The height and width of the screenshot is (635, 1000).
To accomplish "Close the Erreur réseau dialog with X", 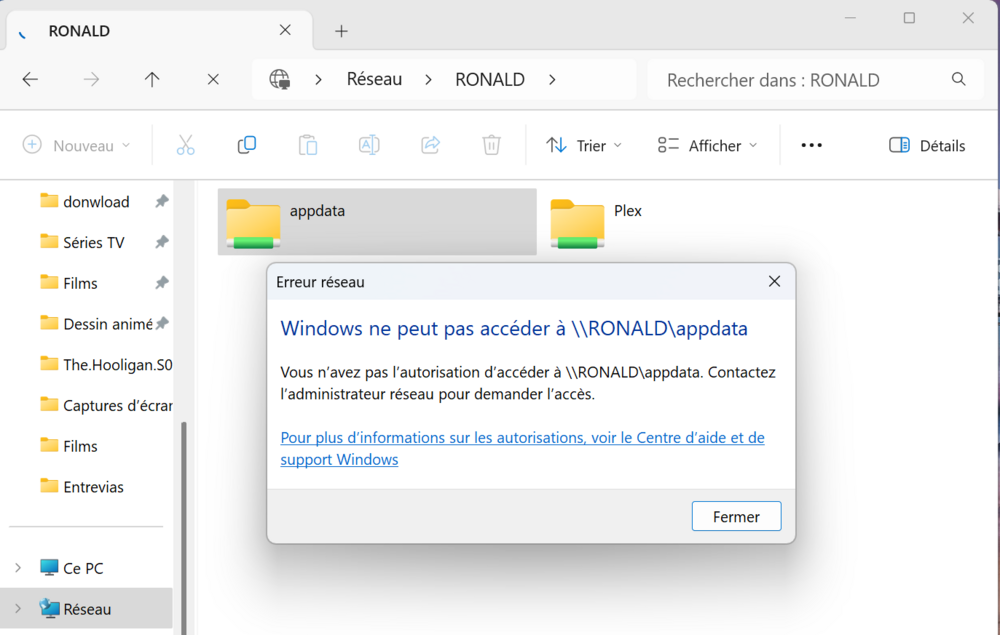I will 774,281.
